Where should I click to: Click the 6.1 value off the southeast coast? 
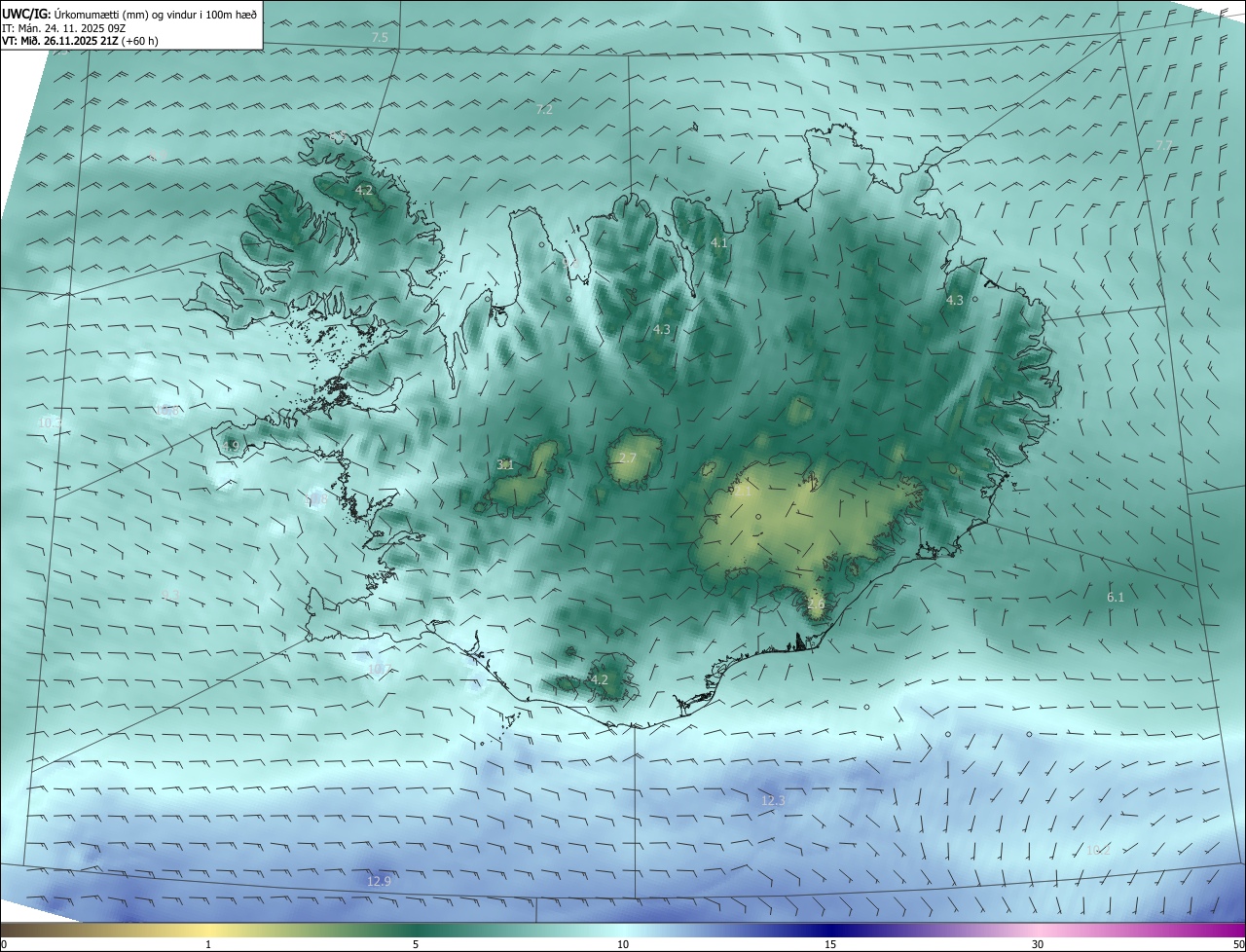(1116, 598)
